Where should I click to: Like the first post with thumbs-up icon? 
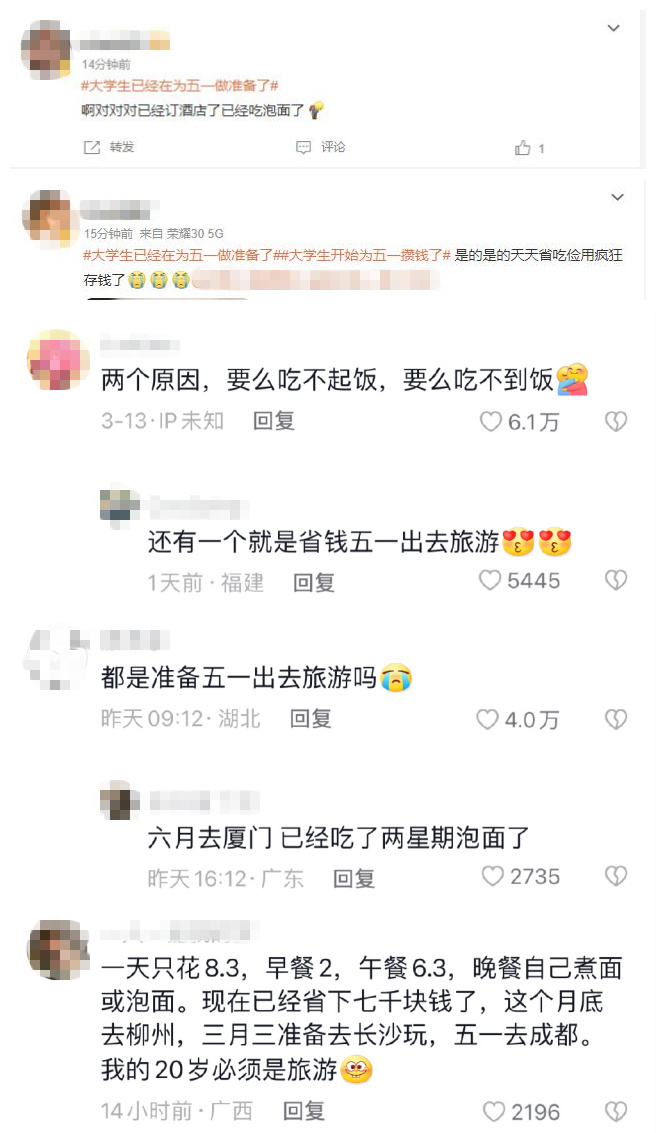pyautogui.click(x=522, y=148)
